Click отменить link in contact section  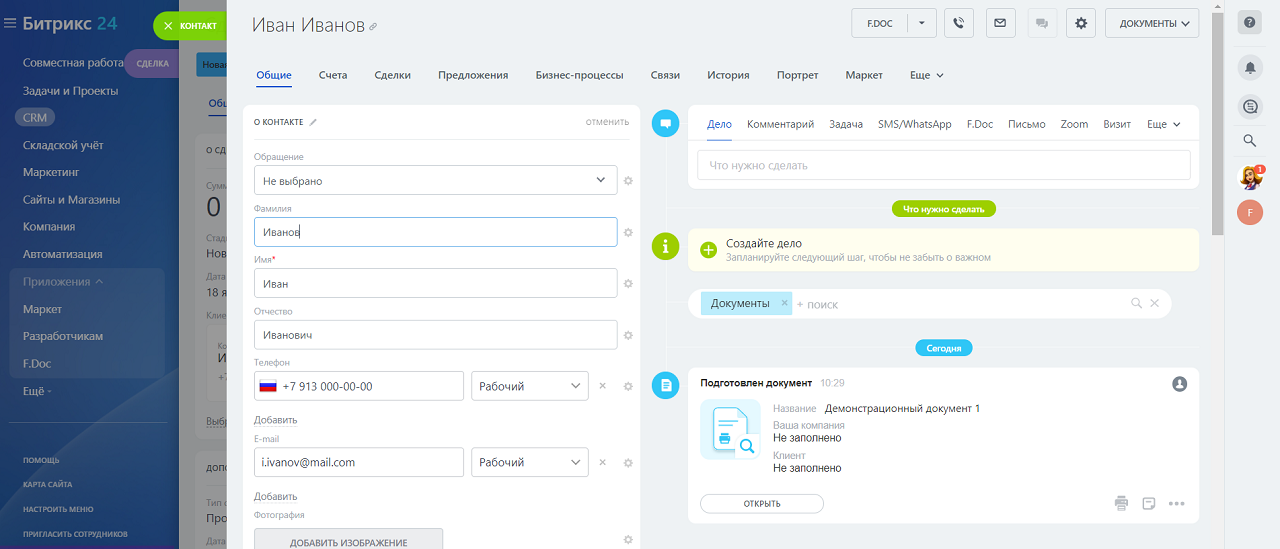[607, 122]
